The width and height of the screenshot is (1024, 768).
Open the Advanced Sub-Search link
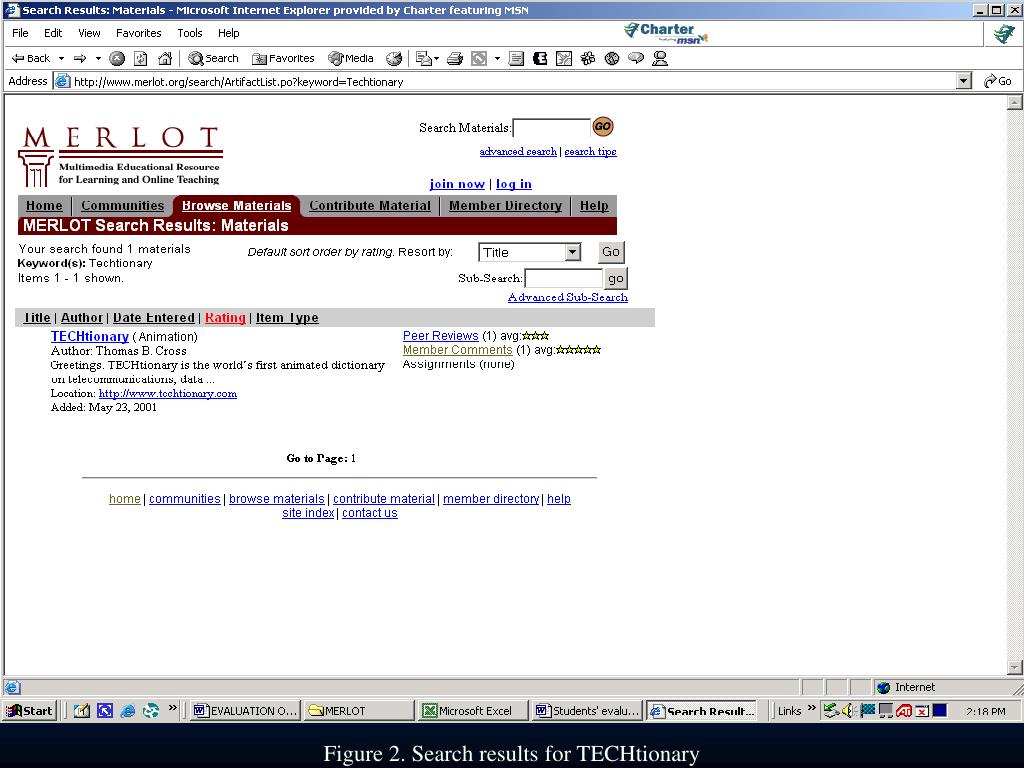point(568,297)
